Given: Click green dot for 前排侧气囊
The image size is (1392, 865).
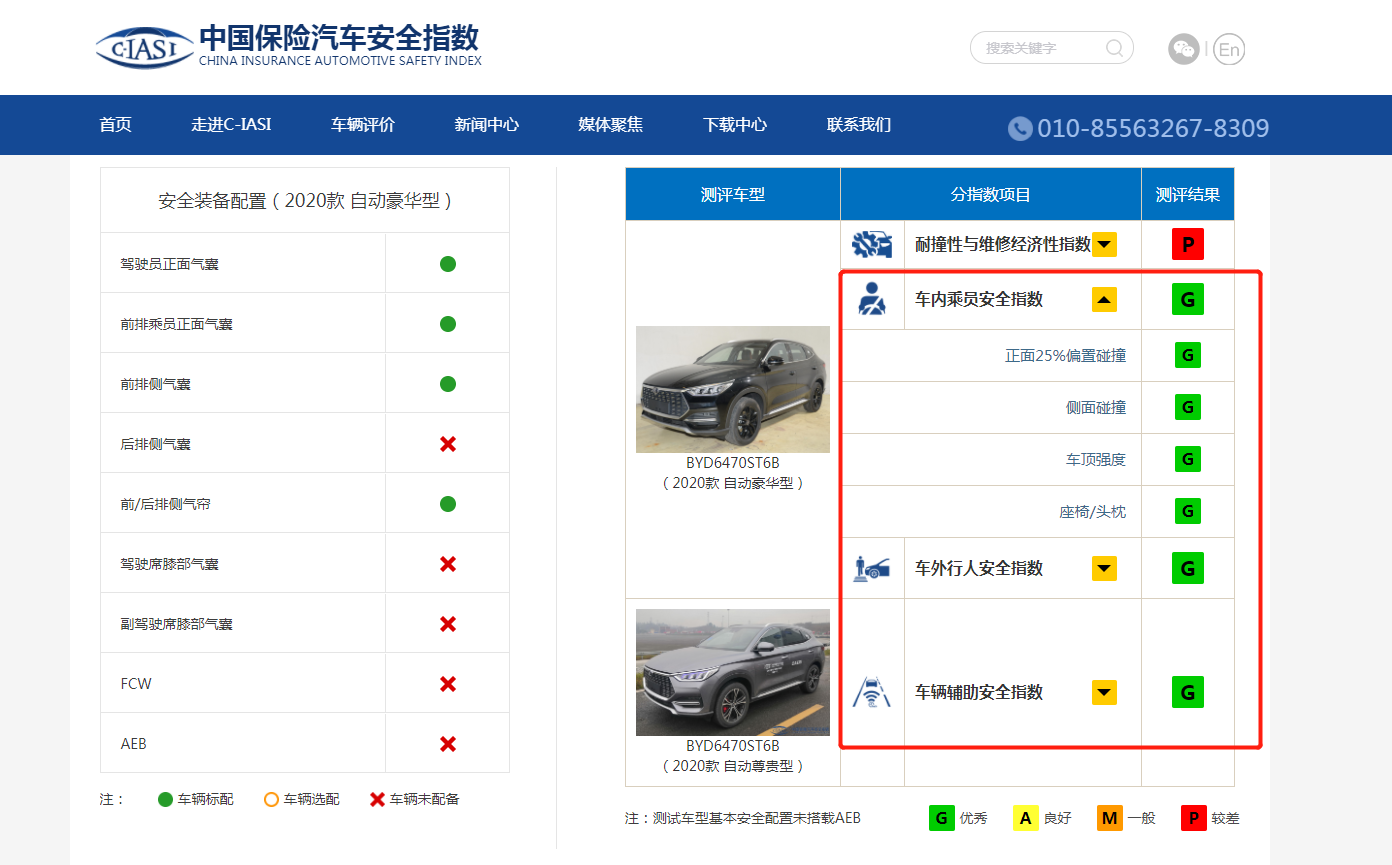Looking at the screenshot, I should point(448,384).
